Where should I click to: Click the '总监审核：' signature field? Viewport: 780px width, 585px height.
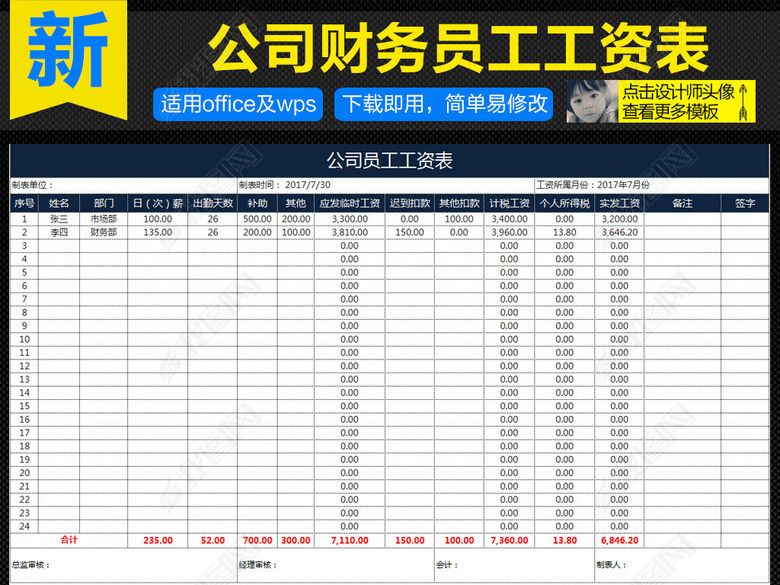[x=123, y=565]
